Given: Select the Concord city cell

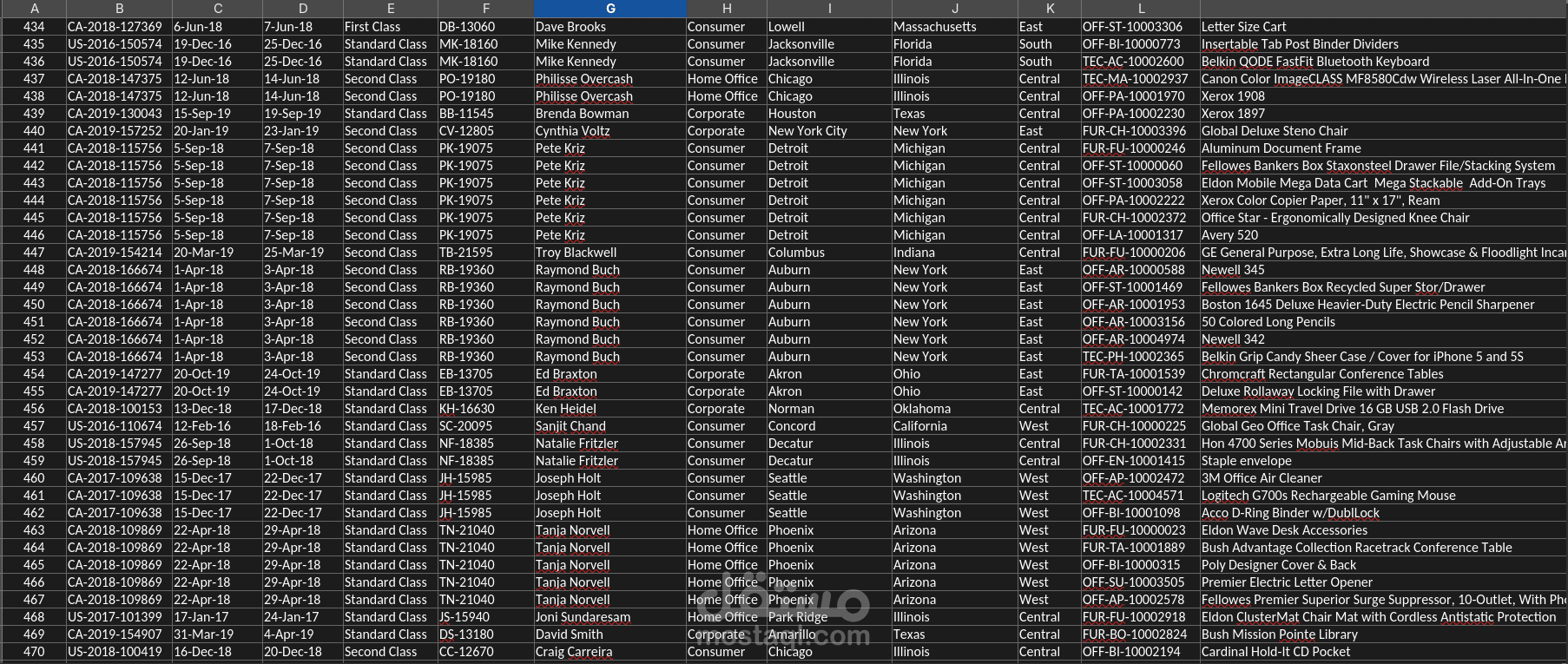Looking at the screenshot, I should 828,426.
